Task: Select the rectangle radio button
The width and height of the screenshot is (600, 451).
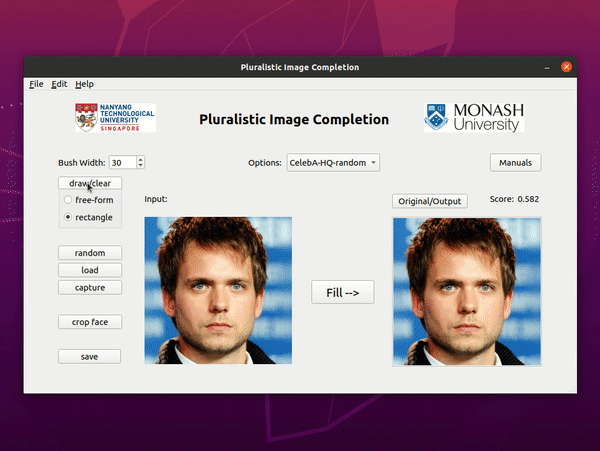Action: pos(68,217)
